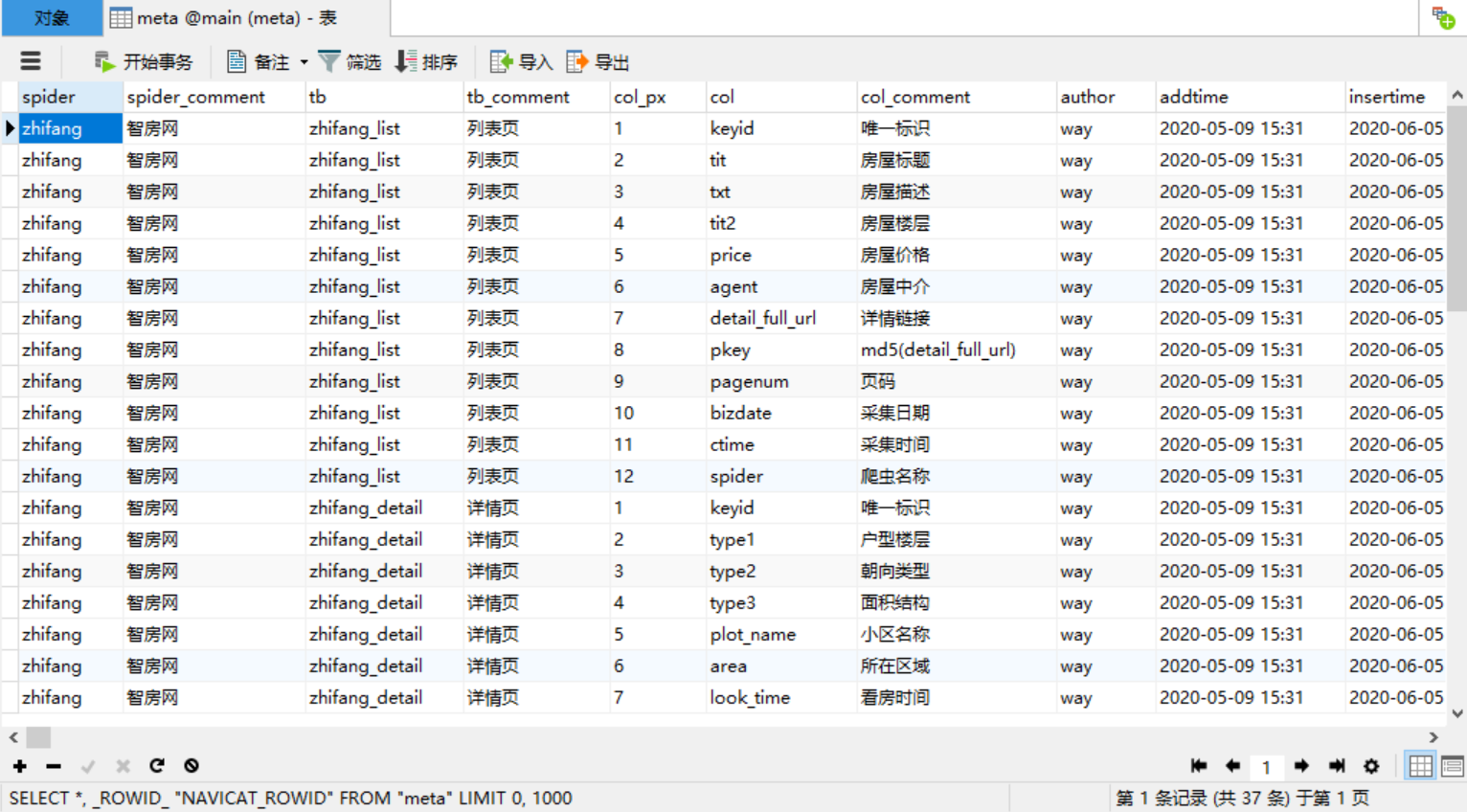The width and height of the screenshot is (1467, 812).
Task: Select the '房屋标题' cell
Action: click(x=957, y=160)
